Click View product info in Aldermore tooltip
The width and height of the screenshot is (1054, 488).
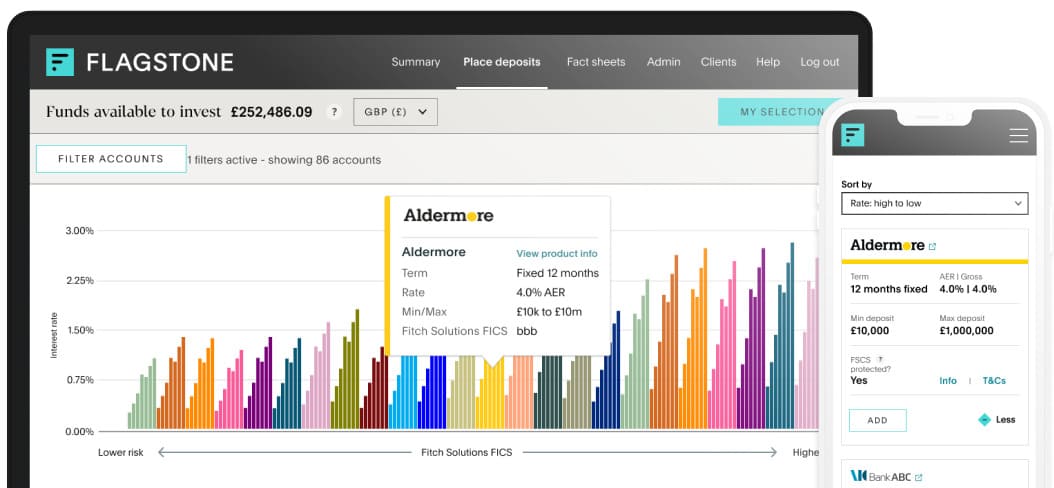(557, 253)
